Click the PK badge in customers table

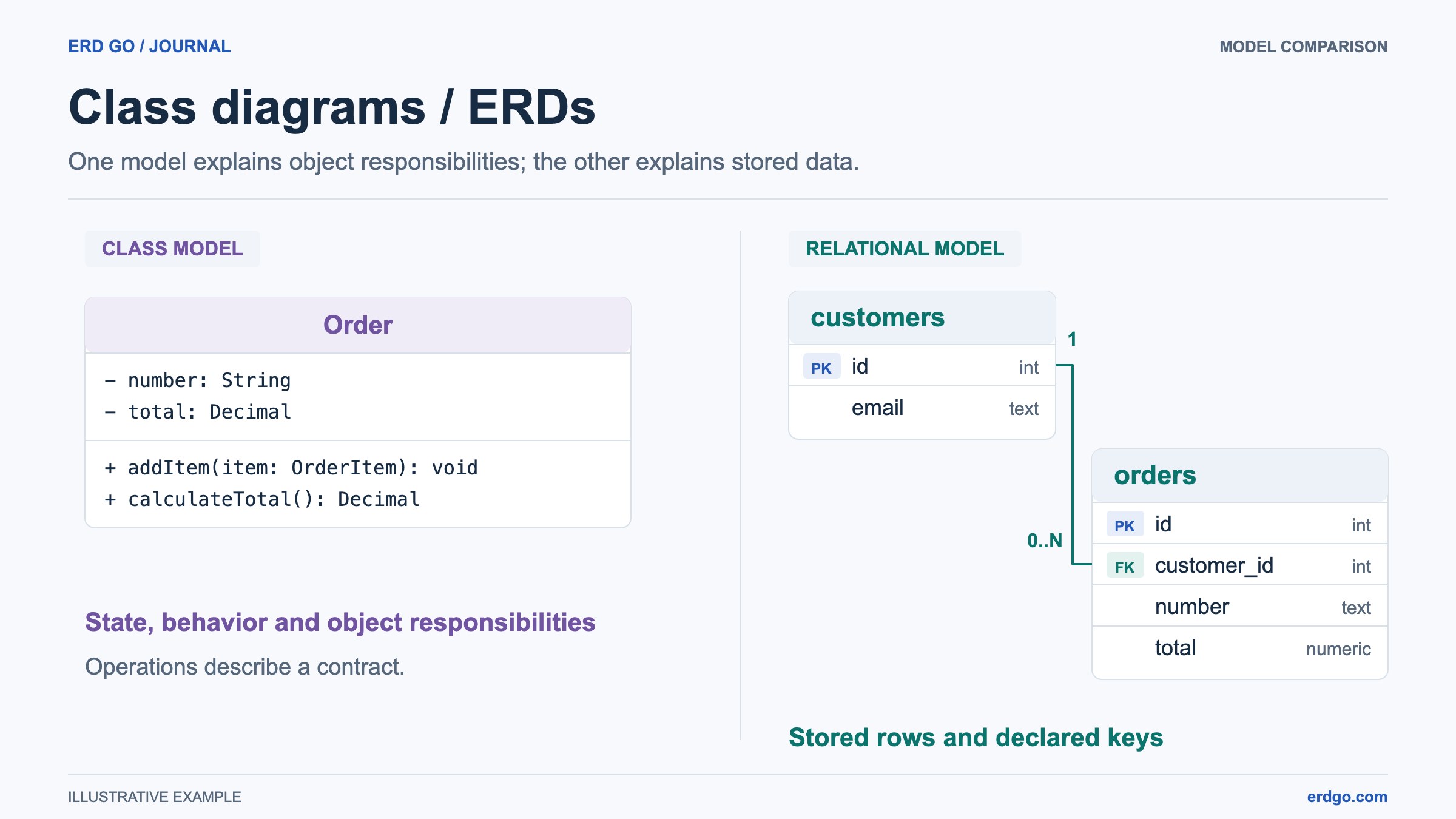tap(821, 366)
